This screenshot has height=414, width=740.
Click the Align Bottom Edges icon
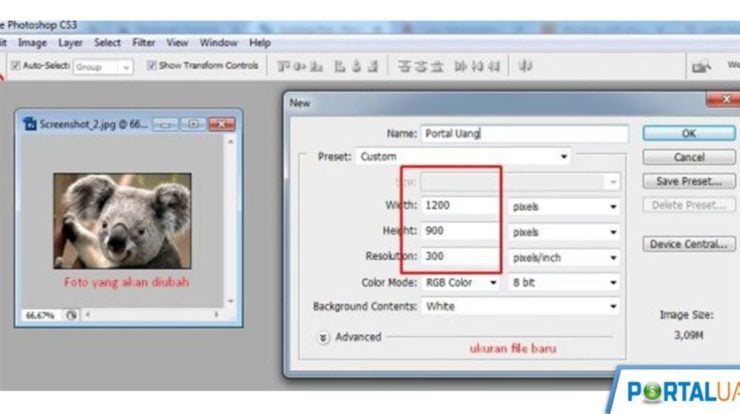316,67
